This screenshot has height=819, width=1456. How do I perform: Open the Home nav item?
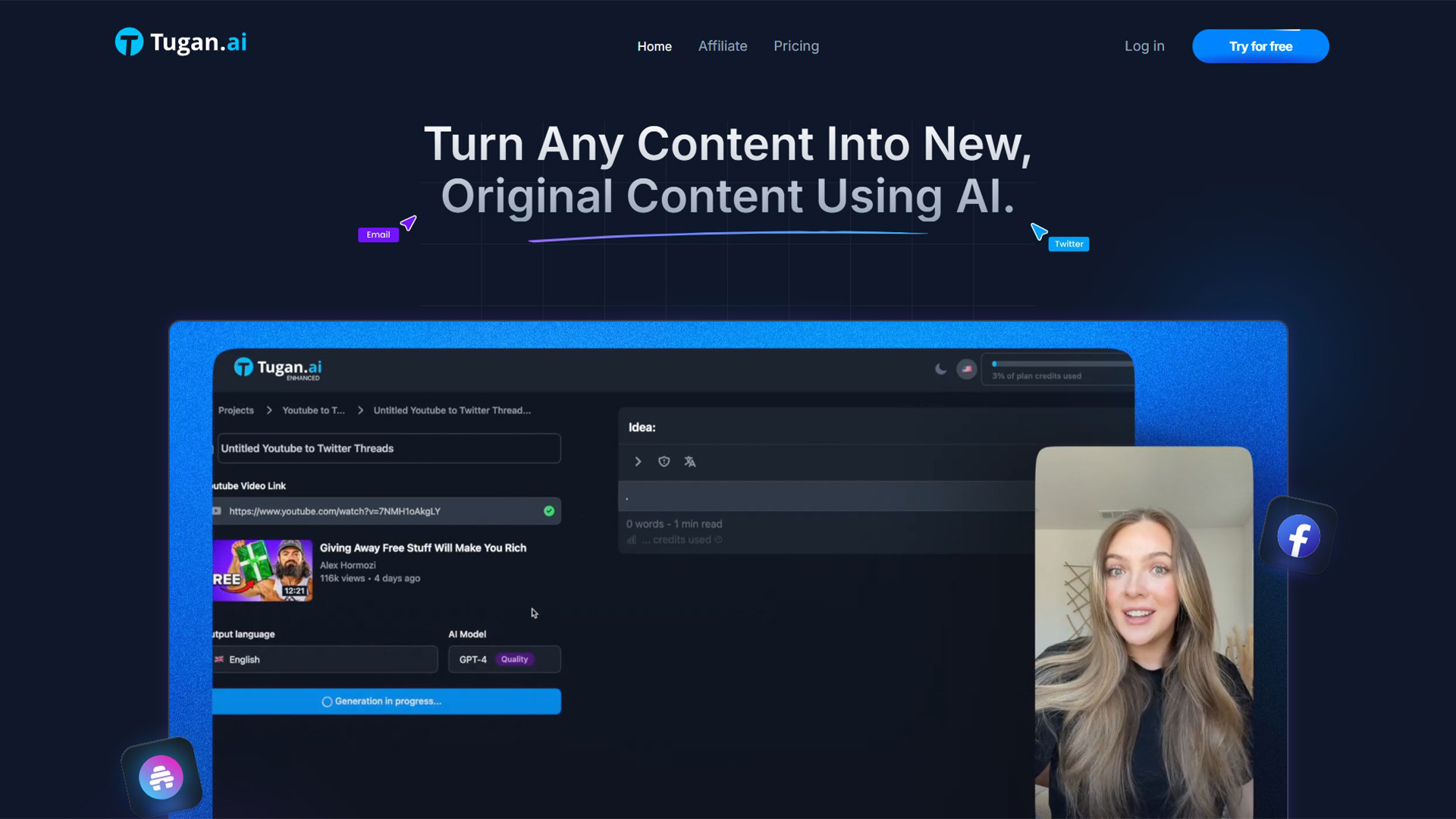(654, 46)
